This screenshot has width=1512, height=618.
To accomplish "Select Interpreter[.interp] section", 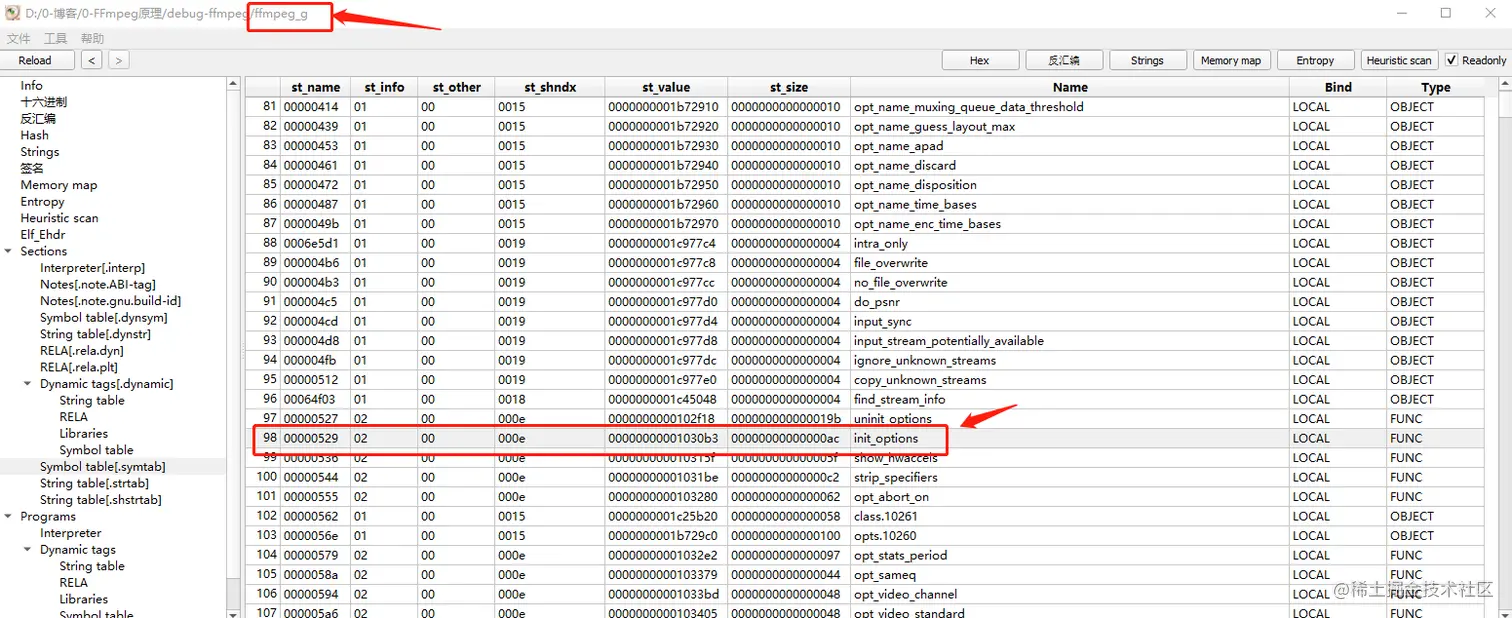I will coord(92,268).
